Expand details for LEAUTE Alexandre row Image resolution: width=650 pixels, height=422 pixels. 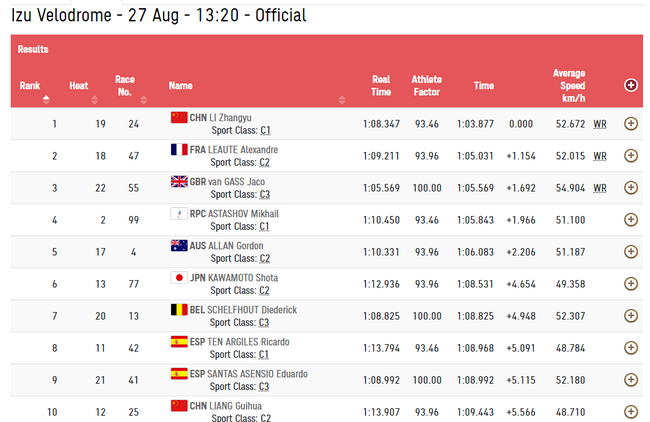631,155
